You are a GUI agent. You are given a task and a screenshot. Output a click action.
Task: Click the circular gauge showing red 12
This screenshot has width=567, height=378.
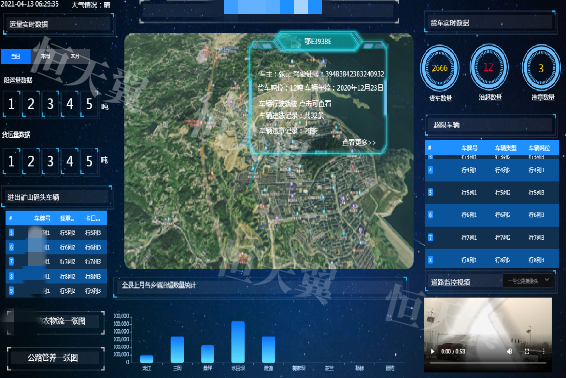click(x=489, y=67)
